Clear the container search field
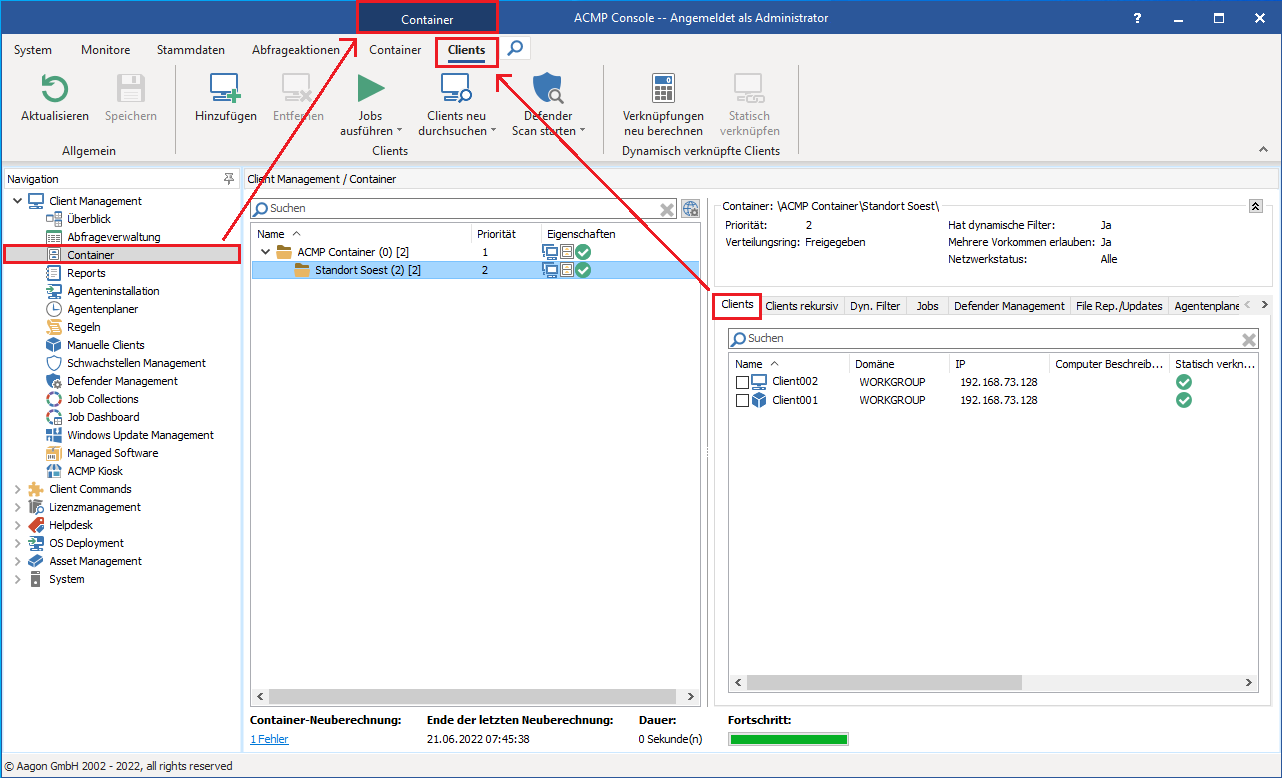Image resolution: width=1282 pixels, height=778 pixels. 667,209
